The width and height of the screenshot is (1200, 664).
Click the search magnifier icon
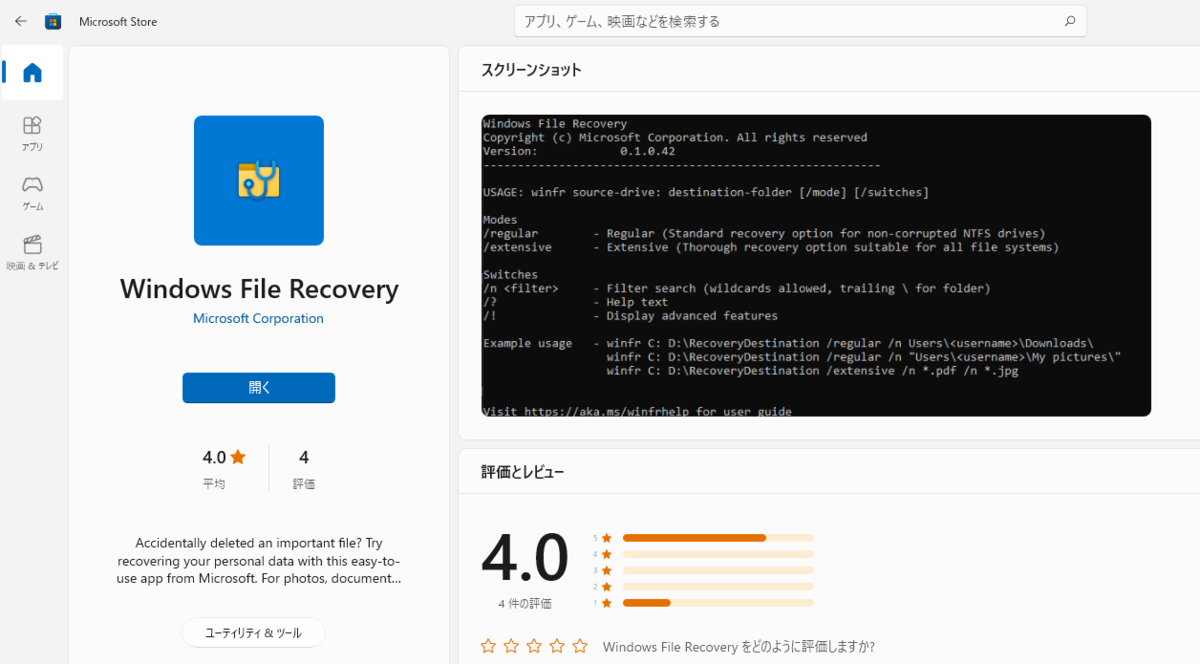pyautogui.click(x=1069, y=21)
